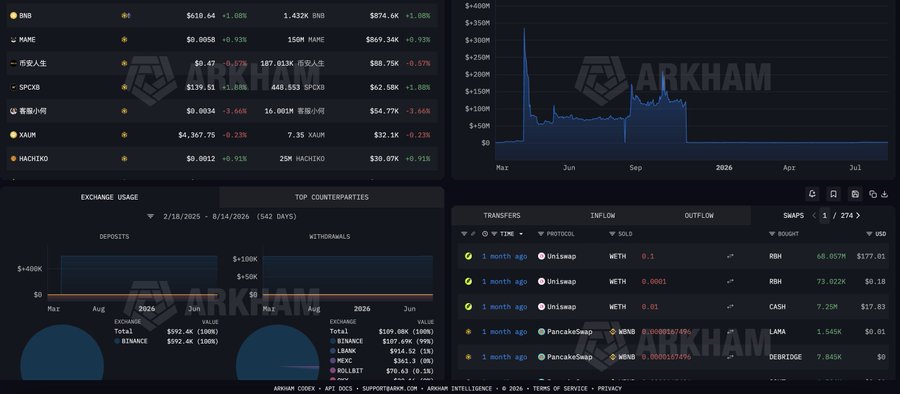Click chain icon of the $0.18 swap row
This screenshot has height=394, width=900.
coord(468,281)
